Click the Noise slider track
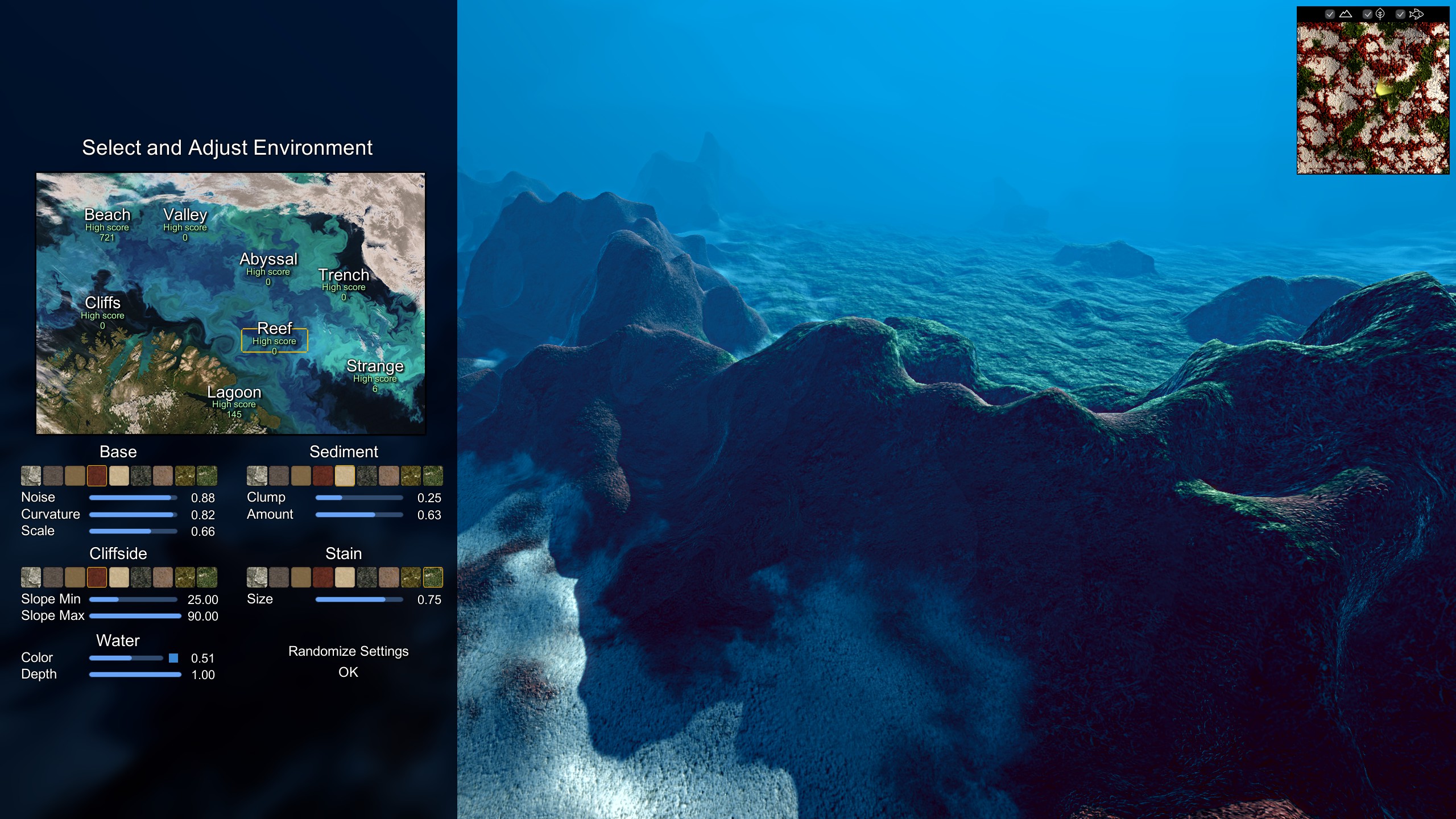Image resolution: width=1456 pixels, height=819 pixels. pyautogui.click(x=133, y=498)
